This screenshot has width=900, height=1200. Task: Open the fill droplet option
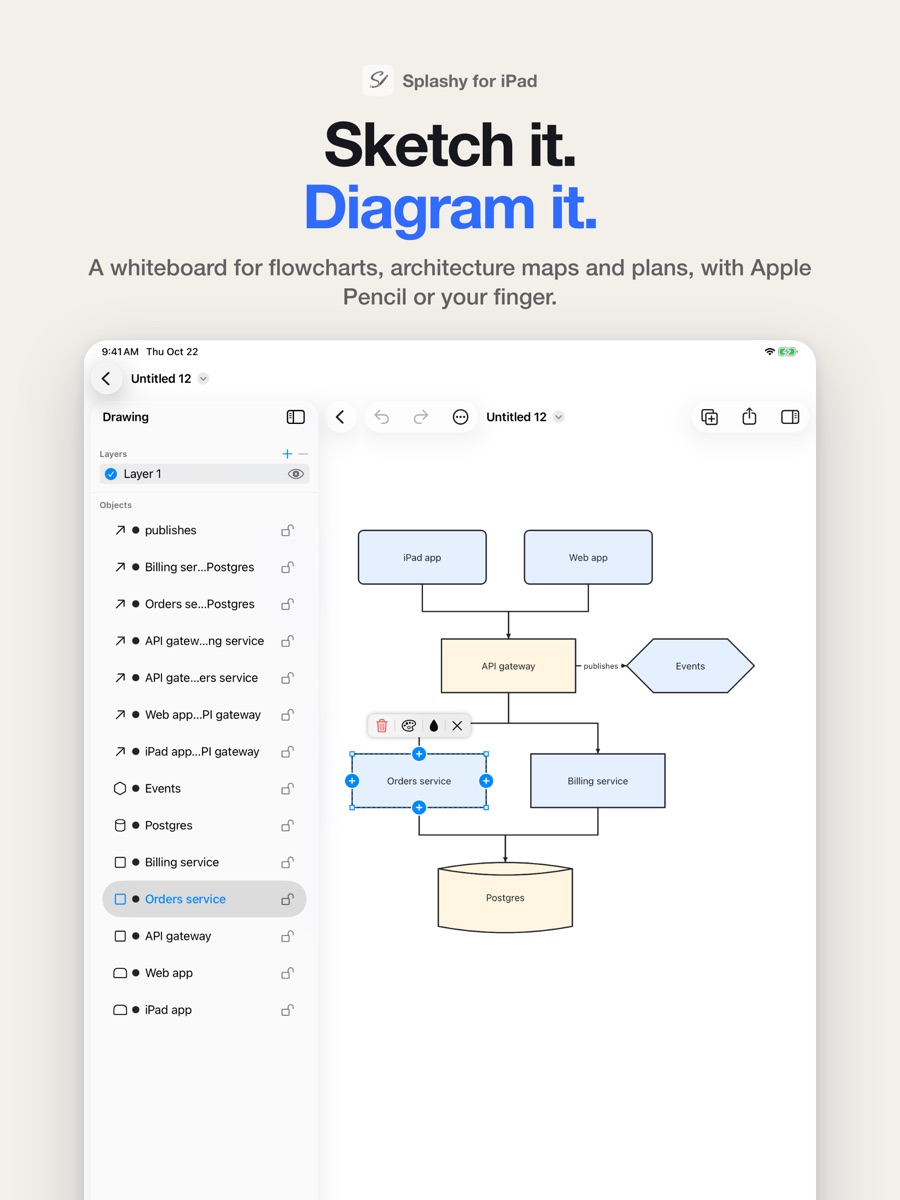(x=433, y=726)
